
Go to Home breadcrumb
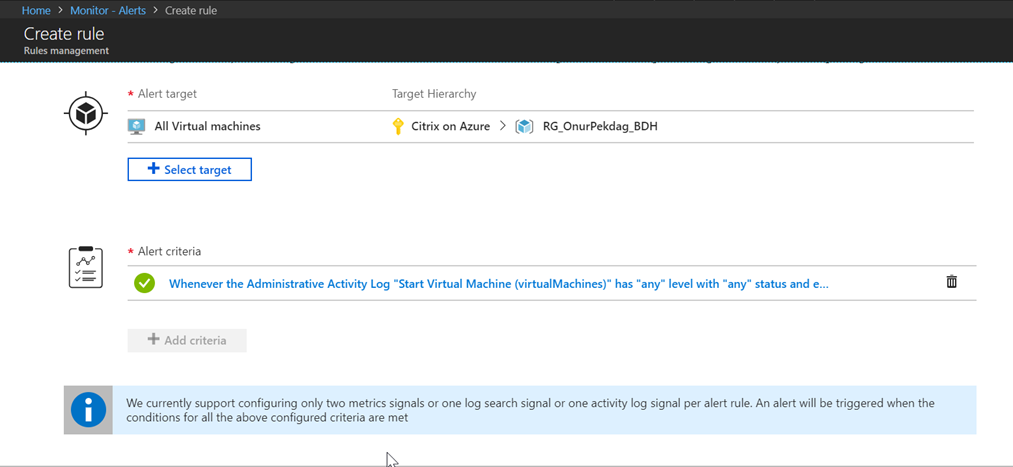[36, 10]
